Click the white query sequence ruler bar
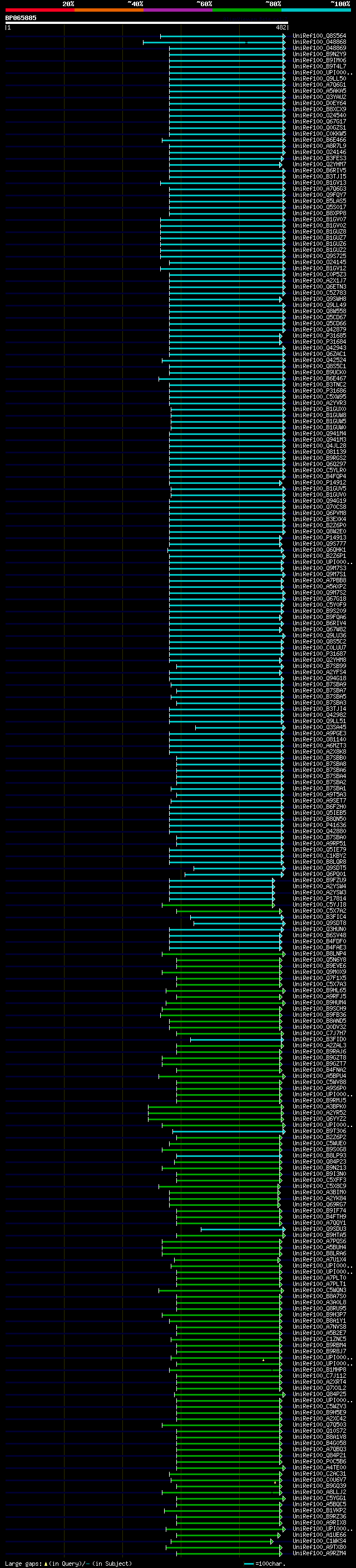 pos(147,23)
